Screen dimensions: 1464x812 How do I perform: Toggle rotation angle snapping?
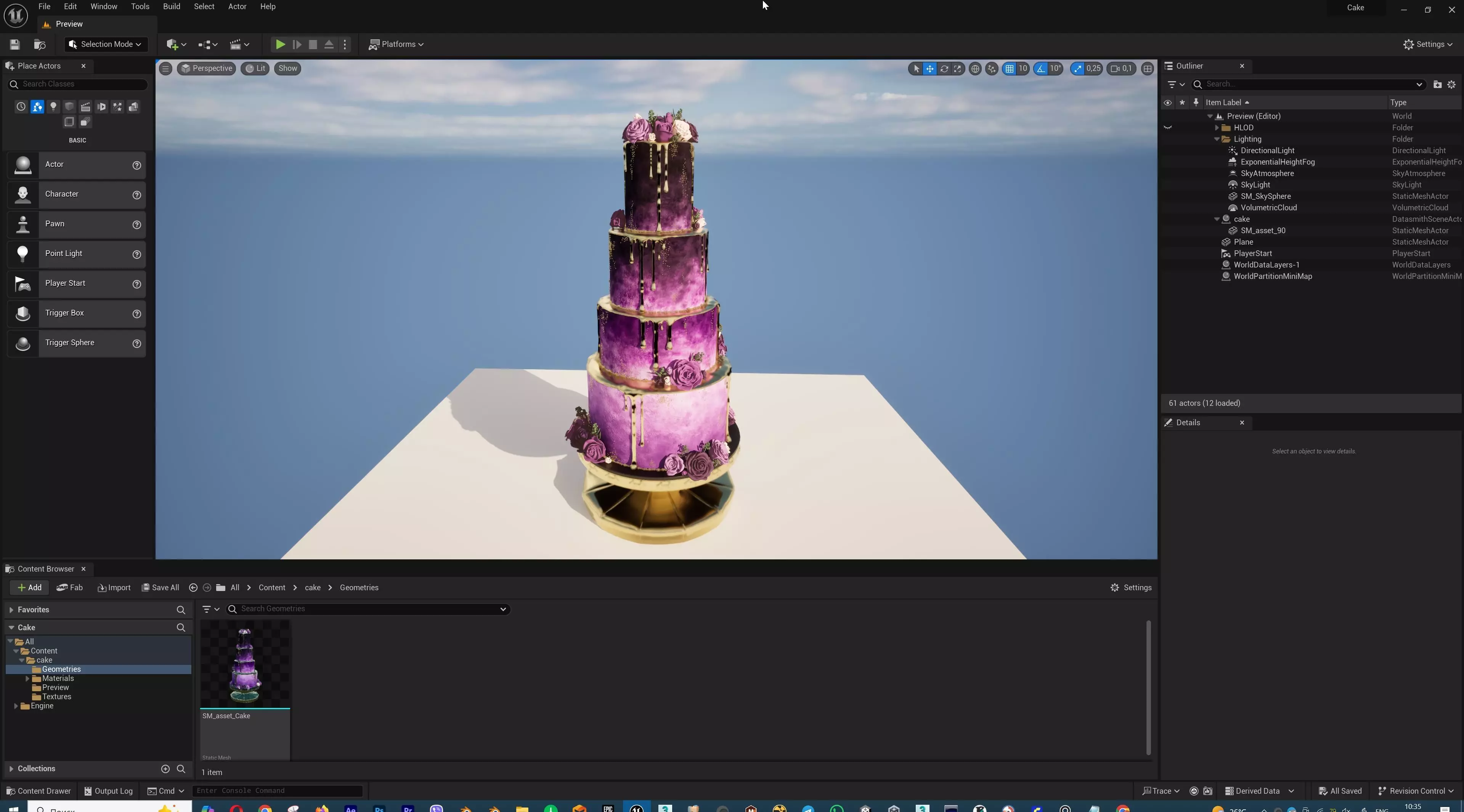coord(1040,69)
